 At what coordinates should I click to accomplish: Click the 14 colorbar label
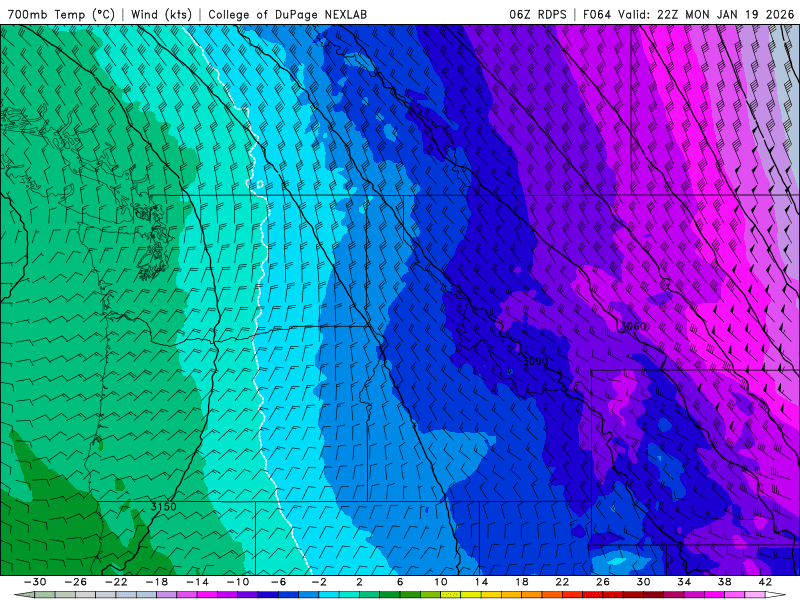481,582
